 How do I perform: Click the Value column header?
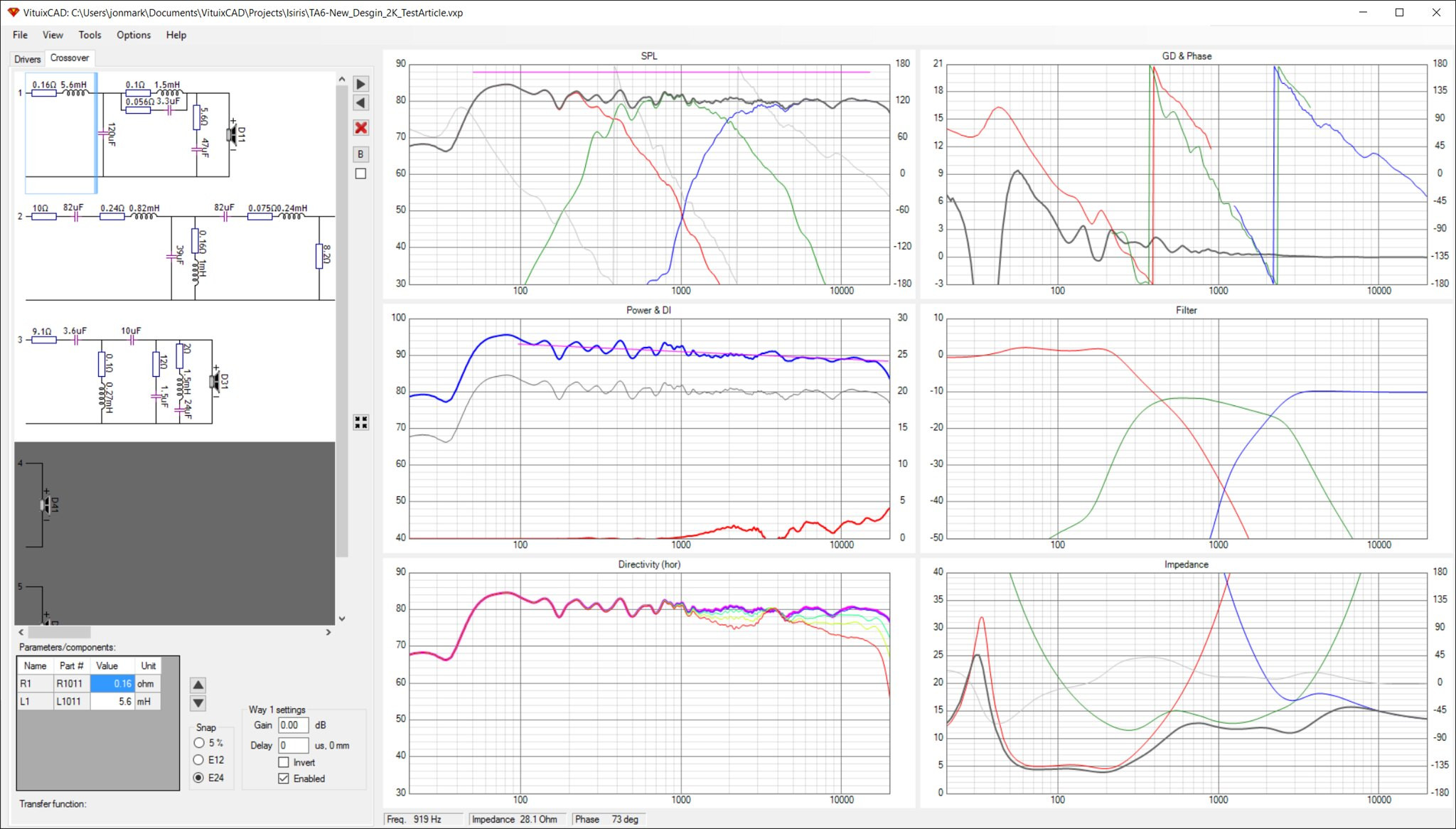pyautogui.click(x=112, y=666)
